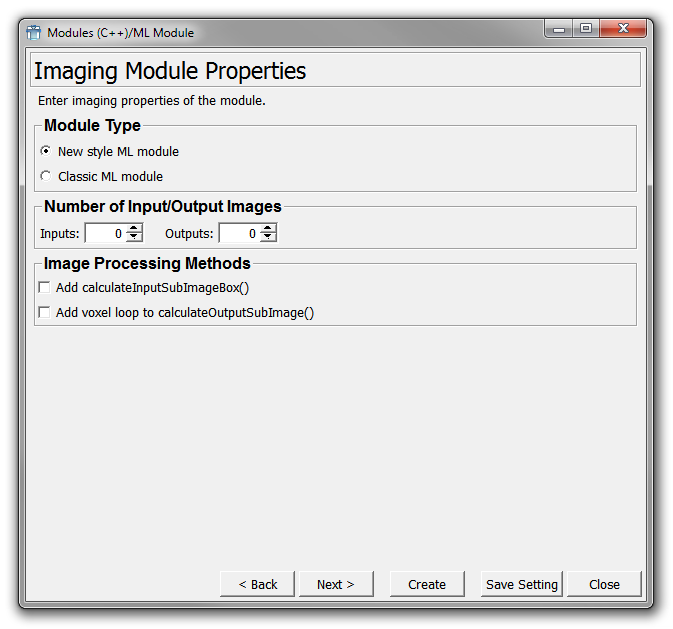Click inside the Inputs number field
The image size is (673, 629).
pyautogui.click(x=105, y=233)
